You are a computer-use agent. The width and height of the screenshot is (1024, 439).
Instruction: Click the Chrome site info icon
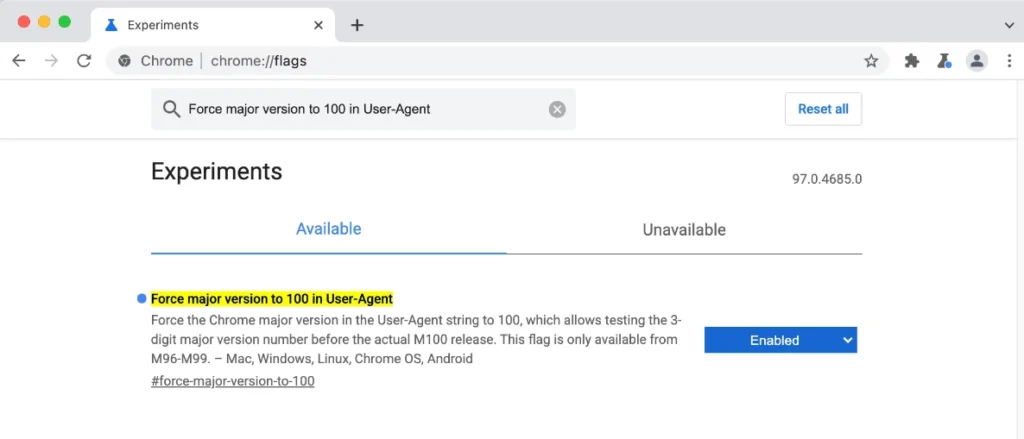coord(124,61)
